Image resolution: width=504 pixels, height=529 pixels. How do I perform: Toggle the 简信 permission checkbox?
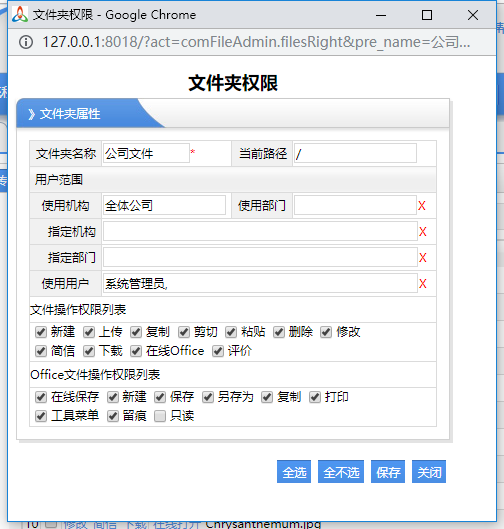[x=41, y=351]
